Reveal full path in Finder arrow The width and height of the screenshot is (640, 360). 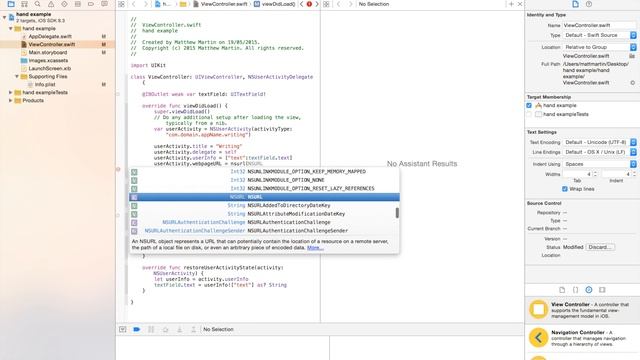coord(633,82)
